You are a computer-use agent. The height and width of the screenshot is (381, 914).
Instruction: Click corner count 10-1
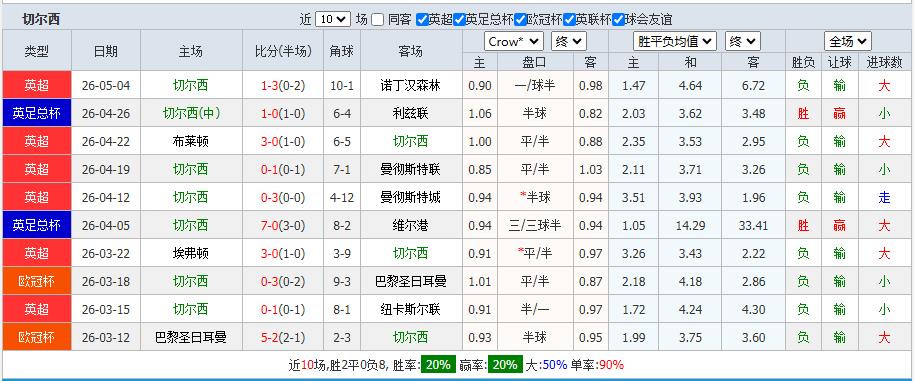342,86
